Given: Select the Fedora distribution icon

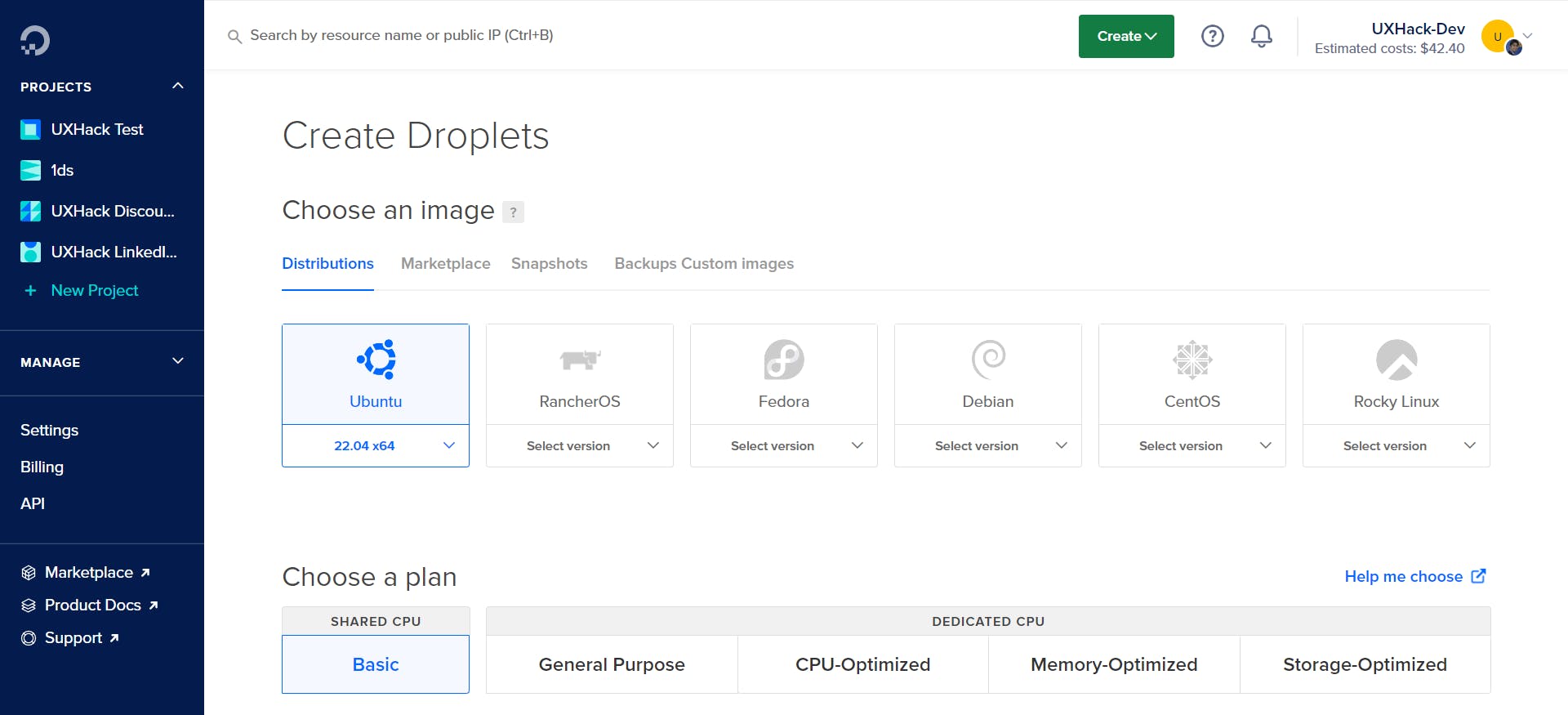Looking at the screenshot, I should [x=783, y=360].
